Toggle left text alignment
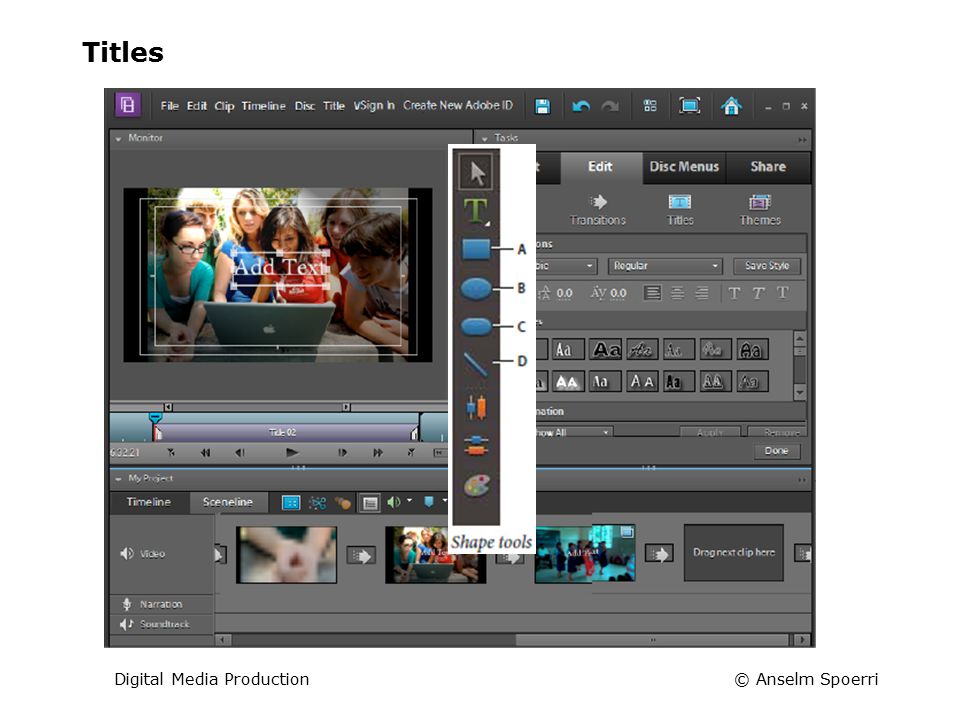 653,293
